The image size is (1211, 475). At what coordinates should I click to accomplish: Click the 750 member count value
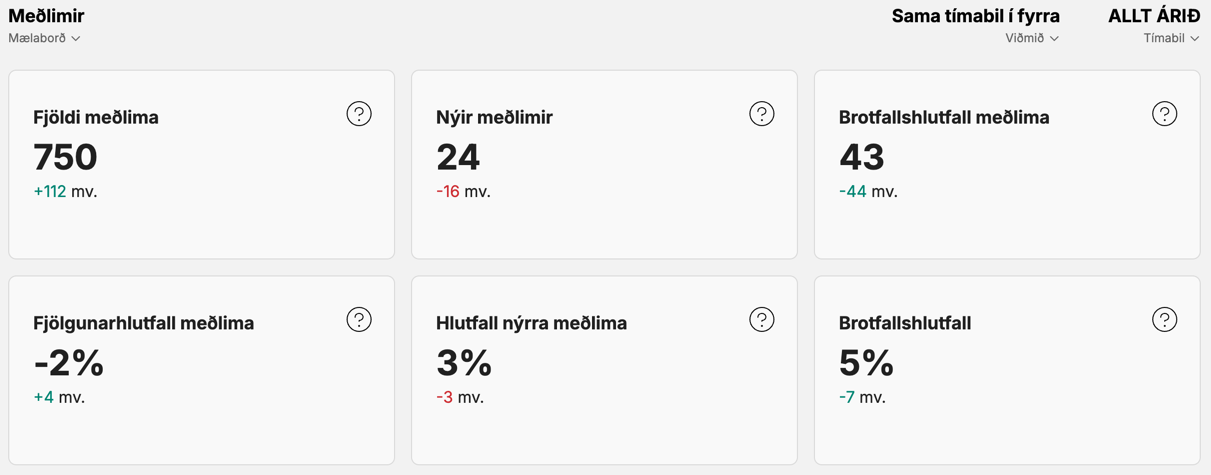coord(65,157)
